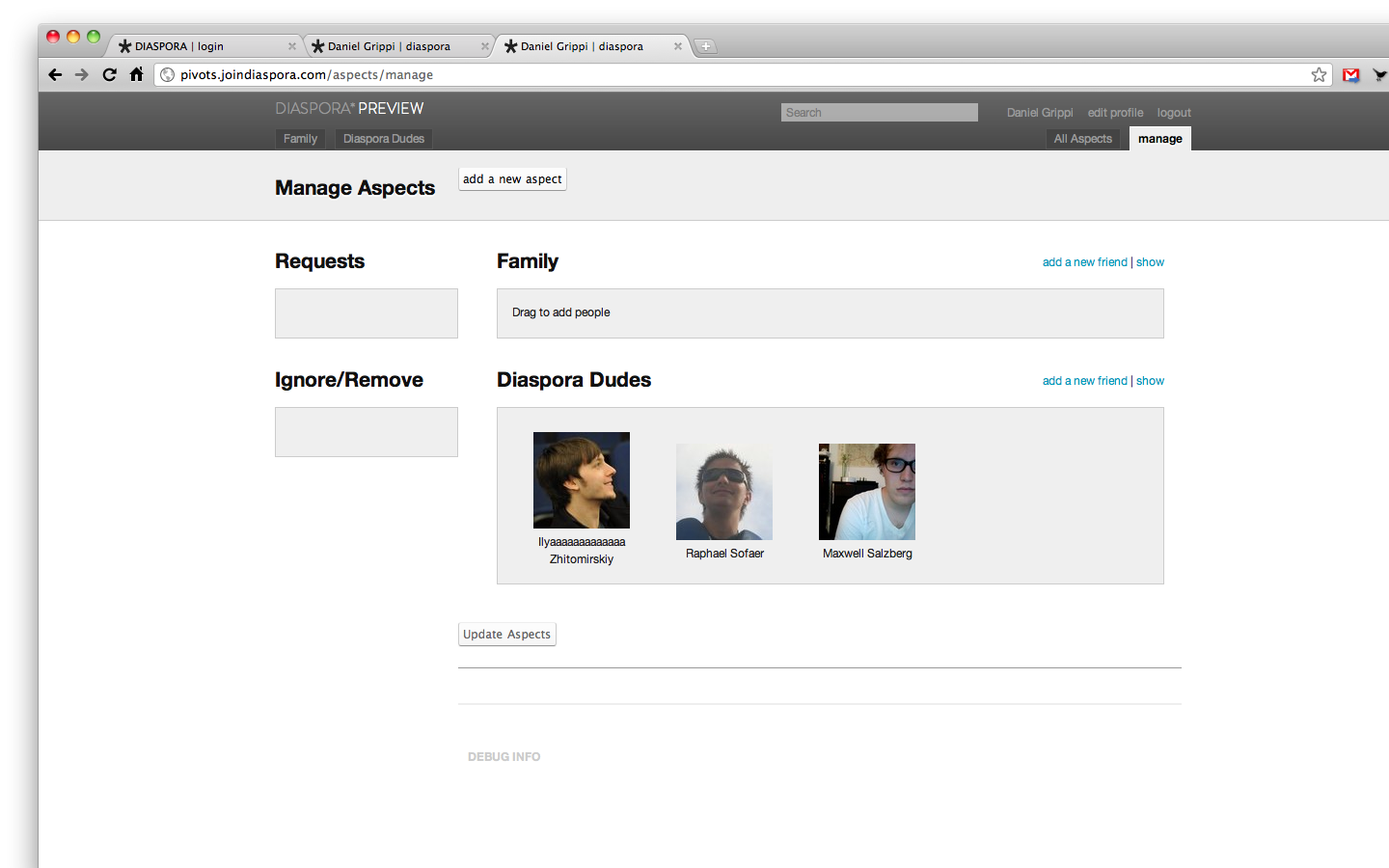Close the DIASPORA login tab

(x=291, y=46)
